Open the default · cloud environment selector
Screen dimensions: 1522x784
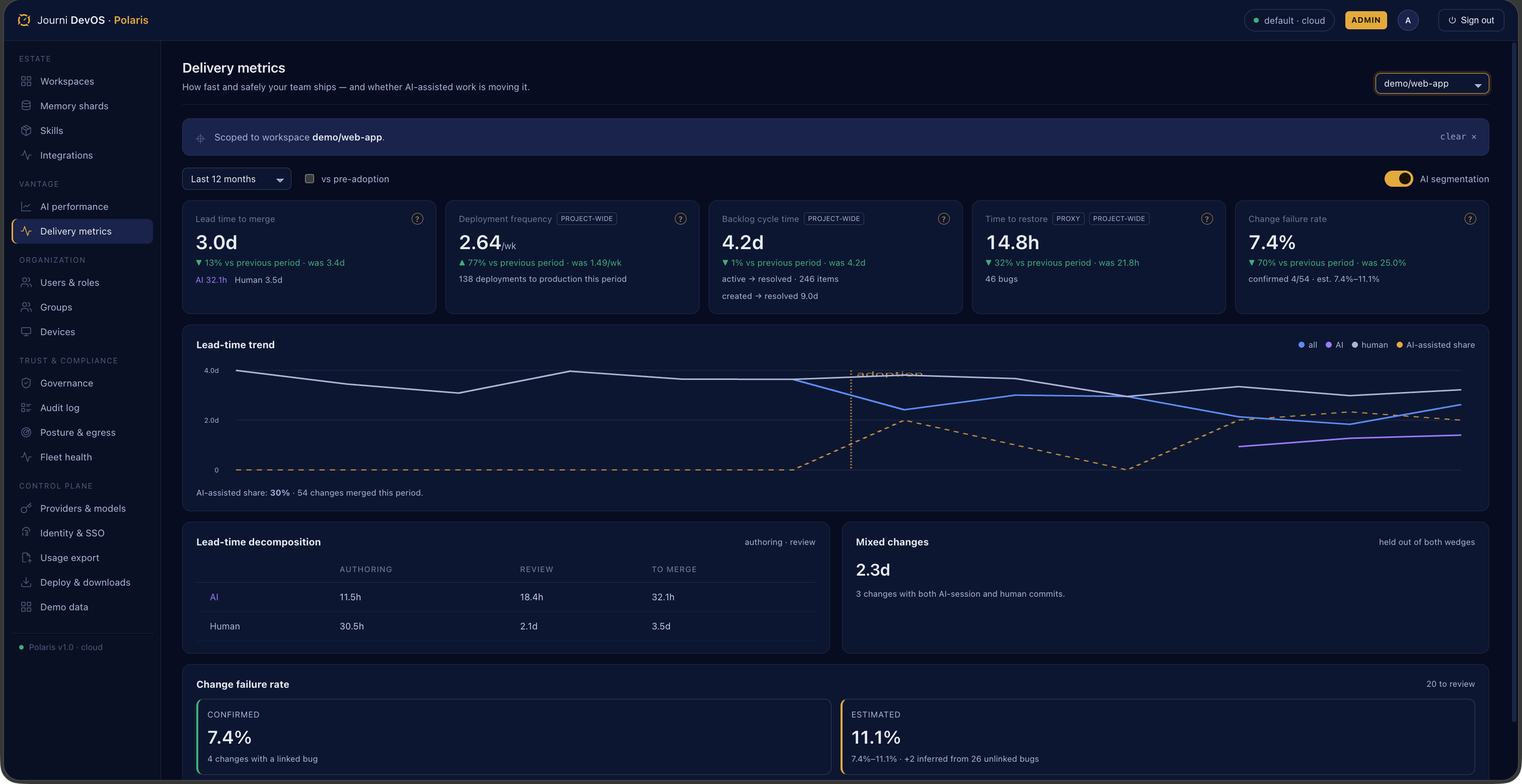click(1288, 20)
